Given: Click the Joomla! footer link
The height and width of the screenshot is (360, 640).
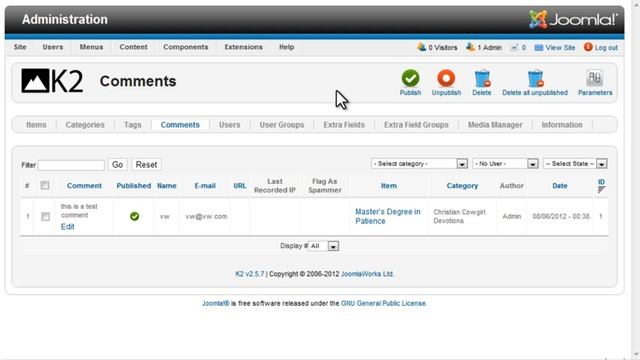Looking at the screenshot, I should click(x=216, y=303).
